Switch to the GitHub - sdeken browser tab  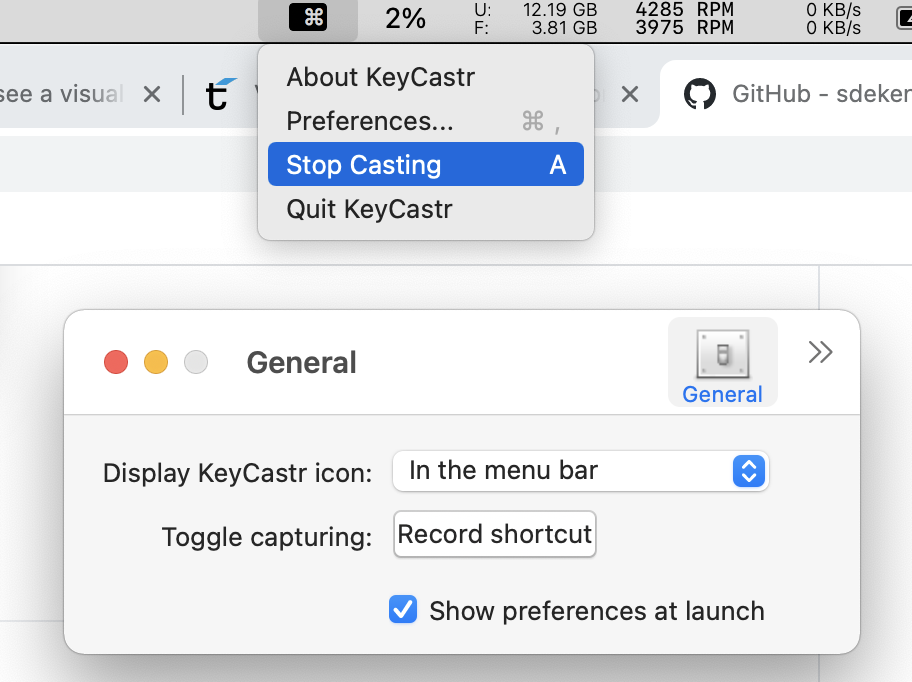(786, 94)
